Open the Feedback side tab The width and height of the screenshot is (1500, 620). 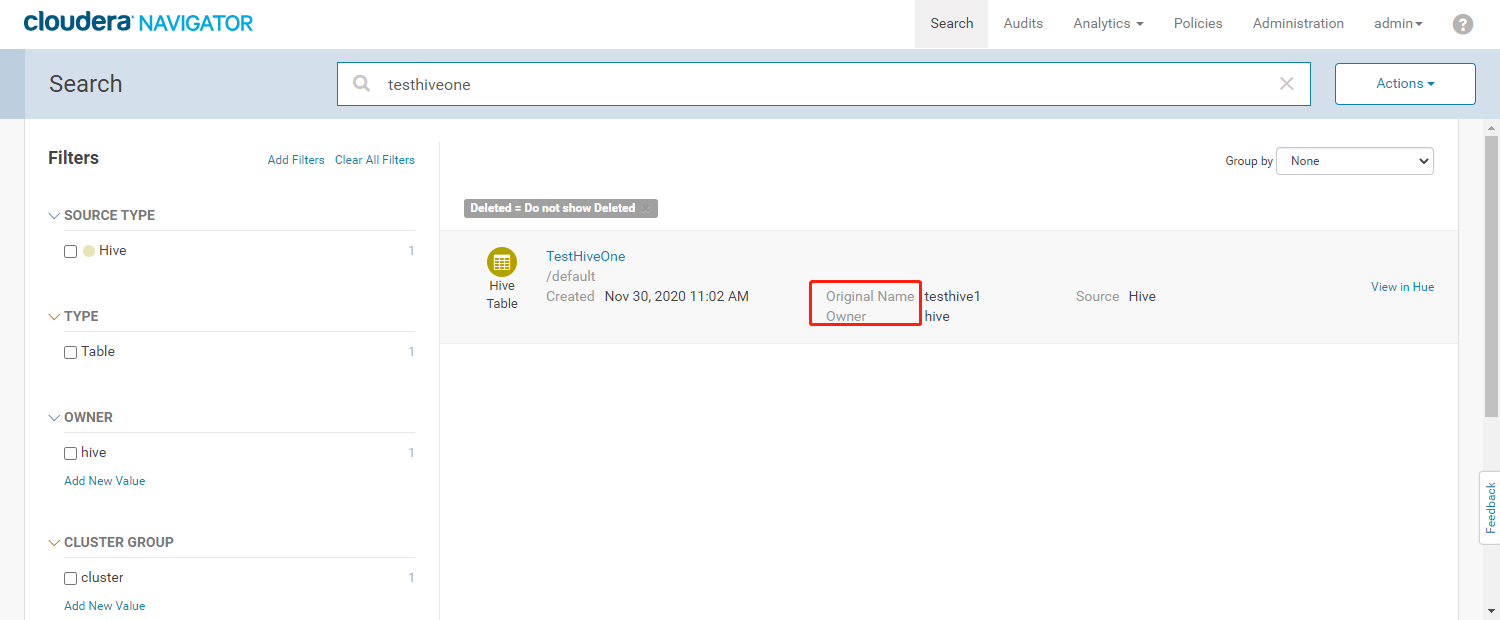(x=1490, y=508)
